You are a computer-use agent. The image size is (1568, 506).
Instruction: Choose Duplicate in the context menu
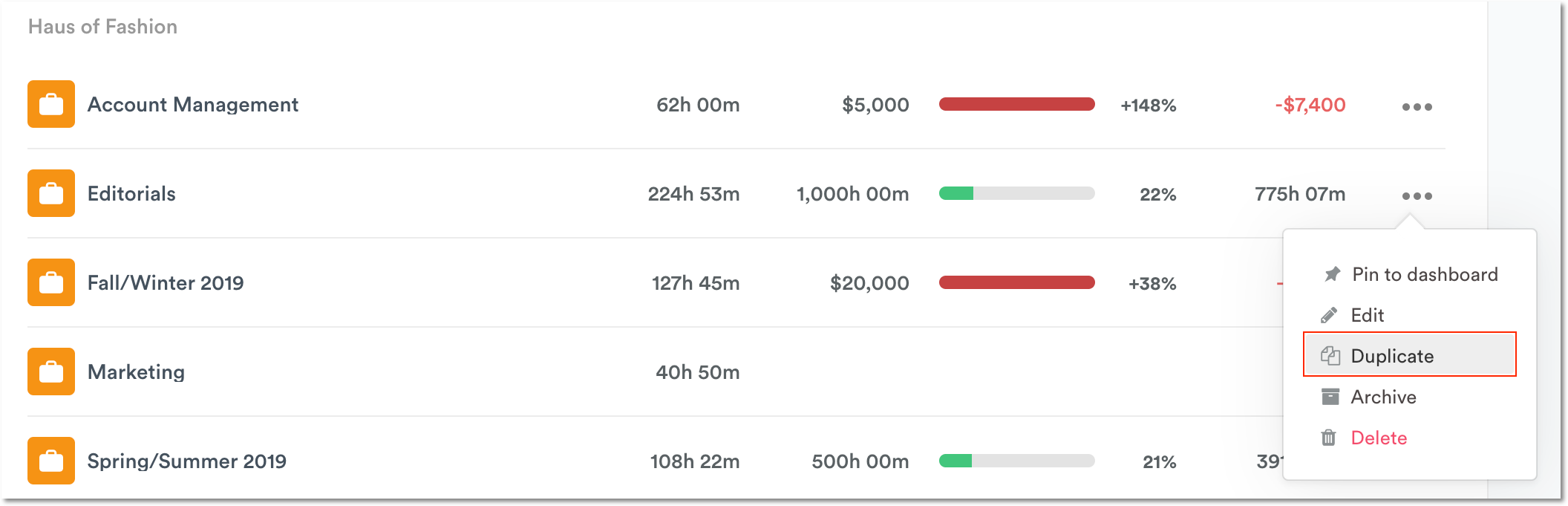pyautogui.click(x=1392, y=356)
